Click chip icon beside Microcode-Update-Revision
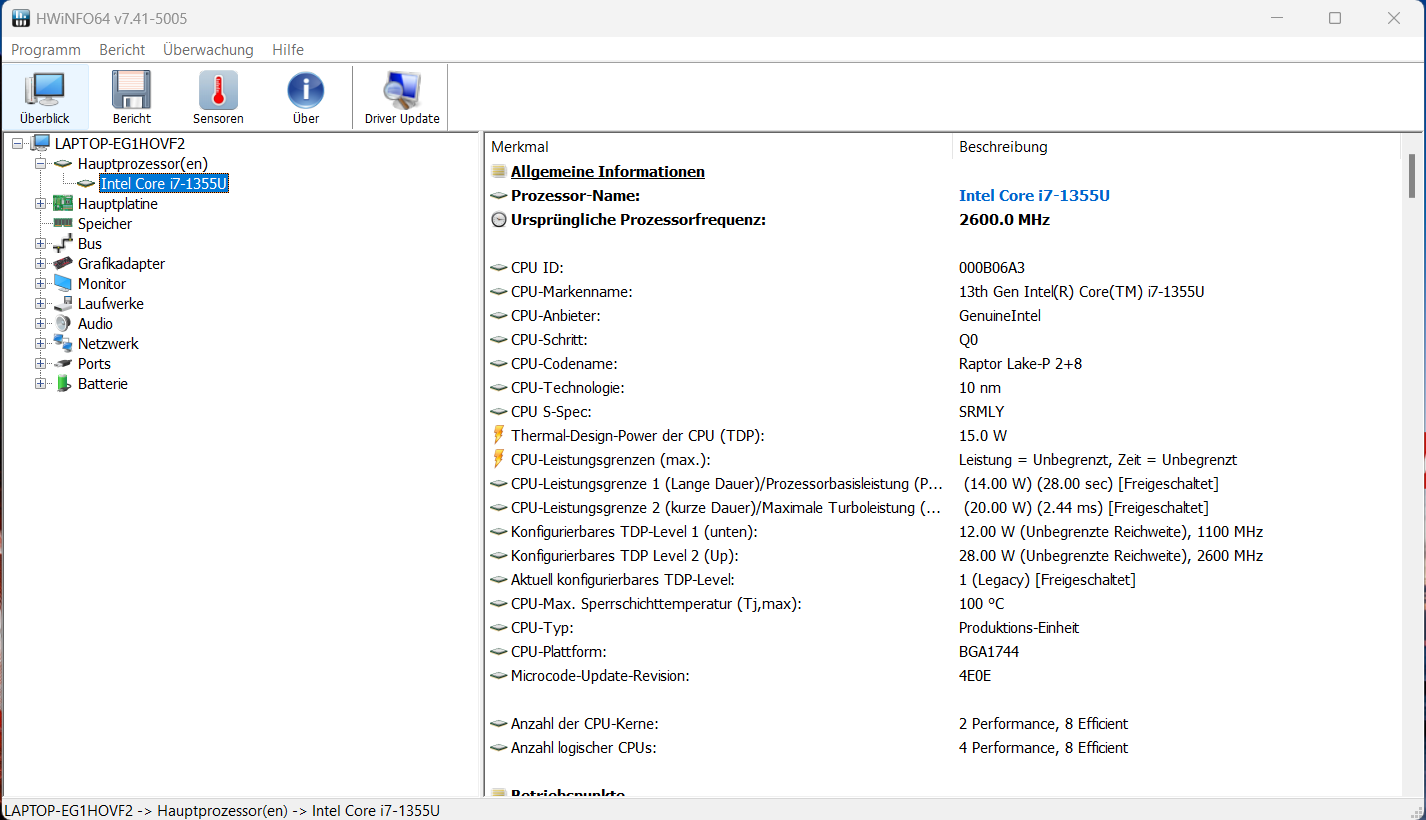Viewport: 1426px width, 820px height. 499,675
